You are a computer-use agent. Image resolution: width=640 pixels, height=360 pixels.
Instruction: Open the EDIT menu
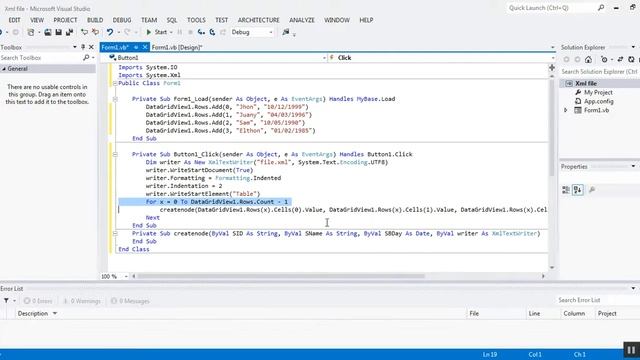[x=14, y=20]
